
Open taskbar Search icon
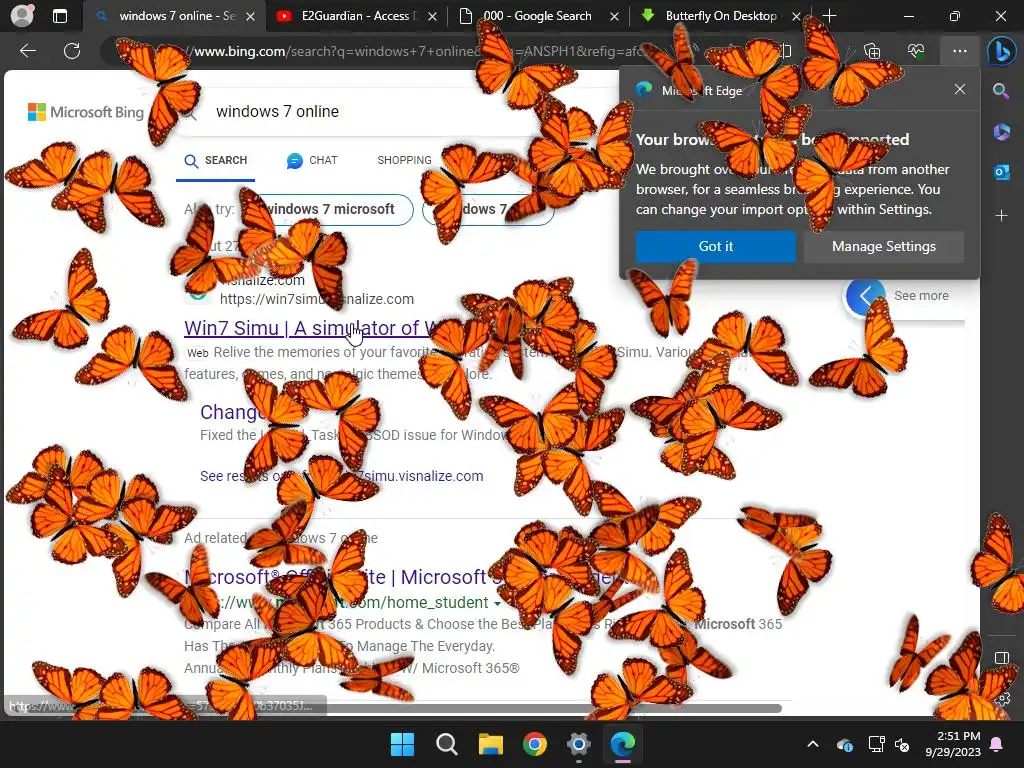point(447,744)
